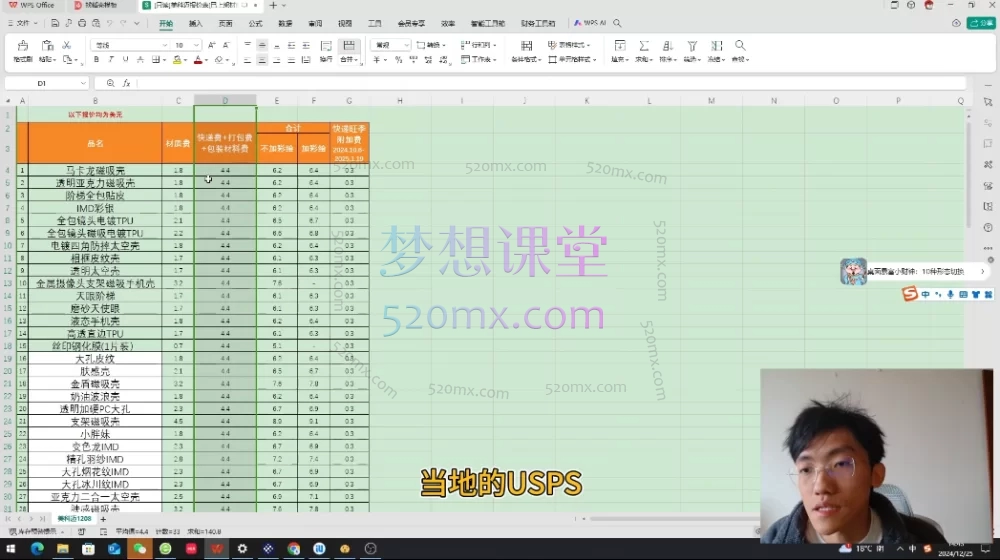Viewport: 1000px width, 560px height.
Task: Click the WPS AI button
Action: click(x=590, y=23)
